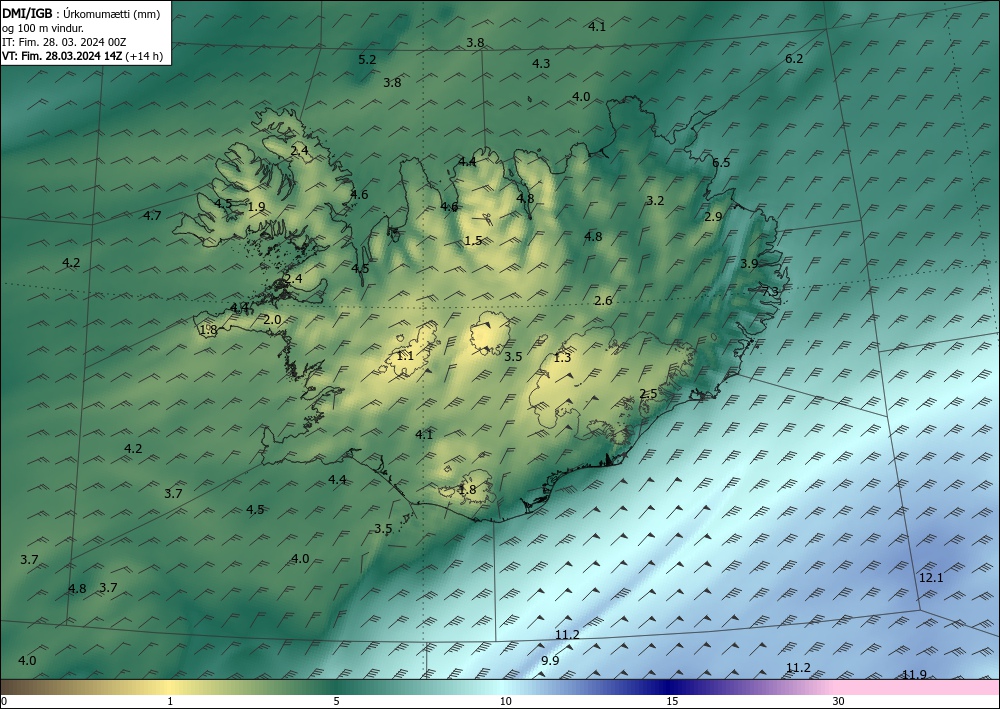Select the 4.3 value in the north

pyautogui.click(x=541, y=64)
